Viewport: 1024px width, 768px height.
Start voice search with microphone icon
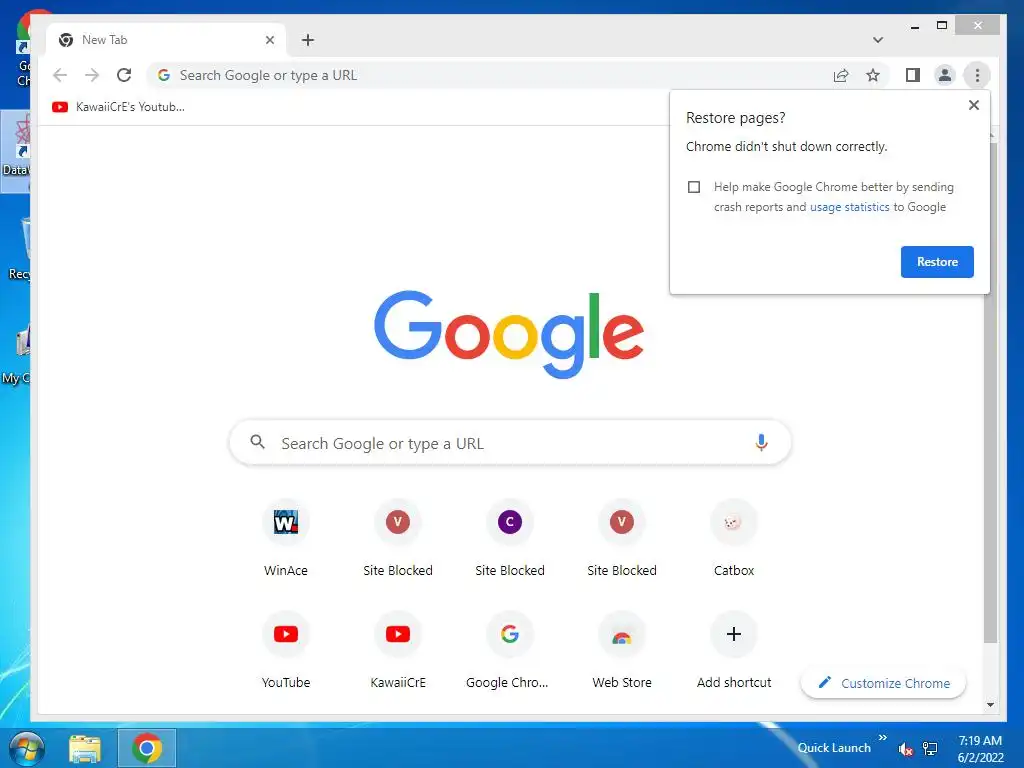761,443
